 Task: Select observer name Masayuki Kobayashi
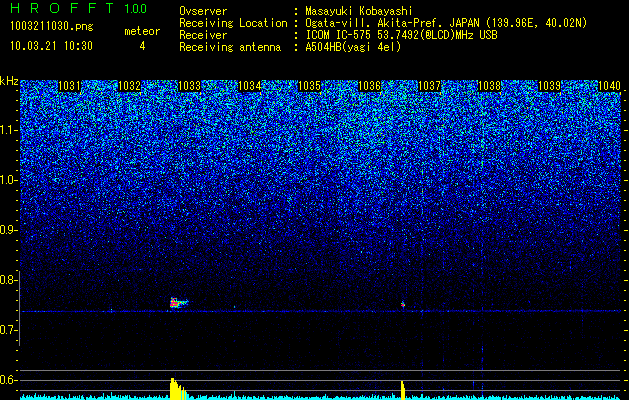pos(359,11)
